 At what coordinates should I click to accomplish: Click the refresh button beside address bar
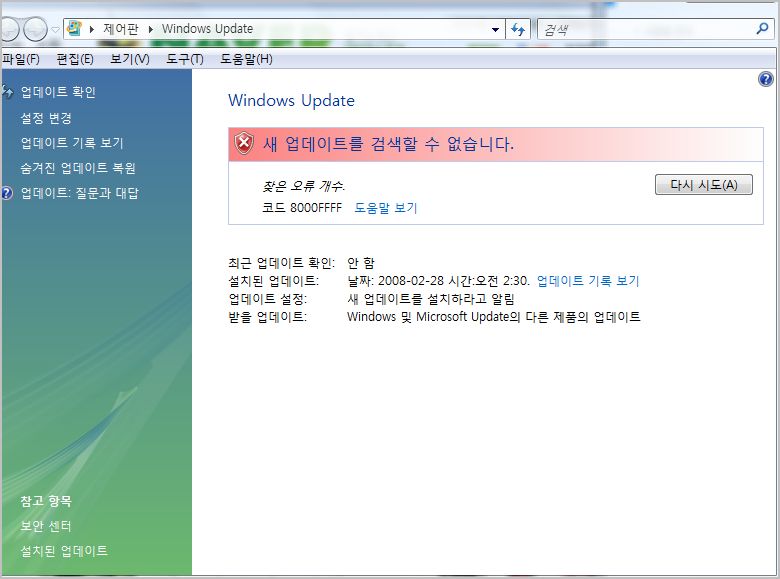pos(518,30)
